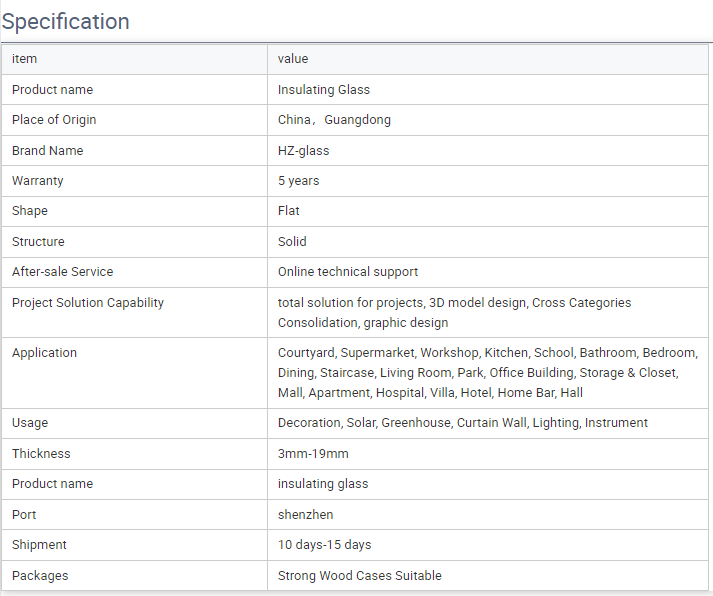Viewport: 713px width, 596px height.
Task: Click the Specification heading
Action: pos(65,21)
